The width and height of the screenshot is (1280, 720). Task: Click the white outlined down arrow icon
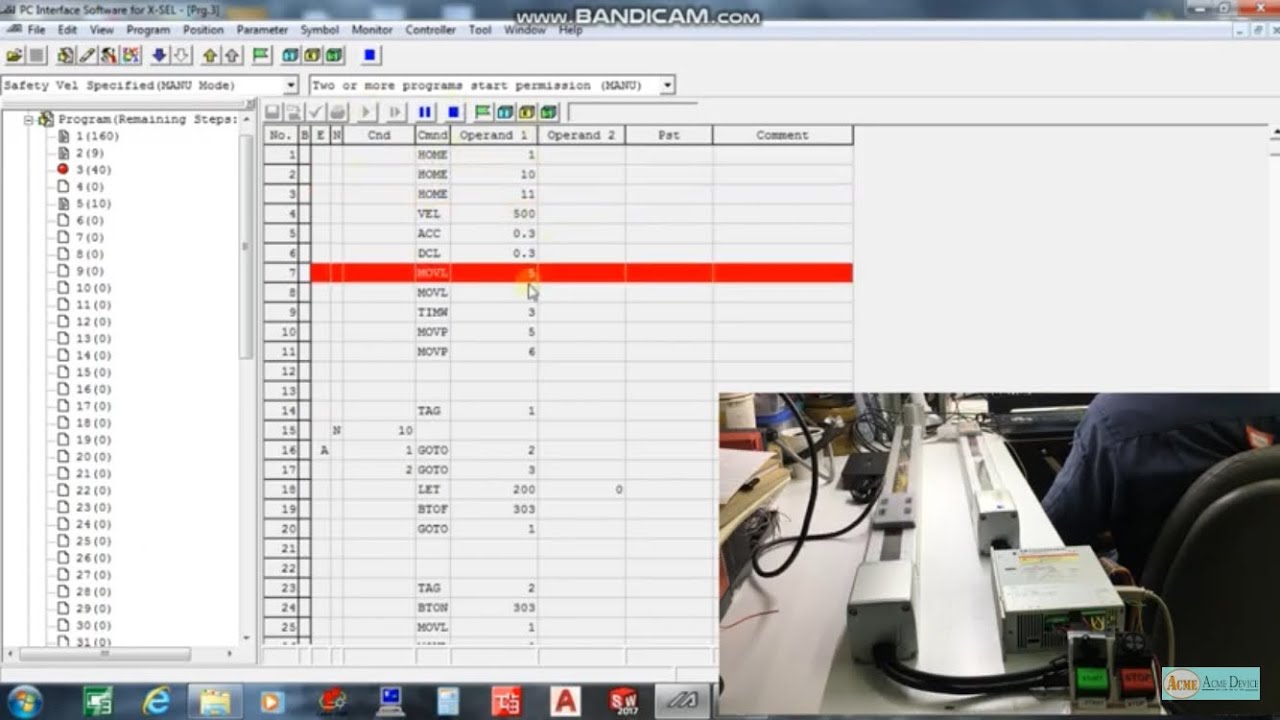pyautogui.click(x=181, y=56)
